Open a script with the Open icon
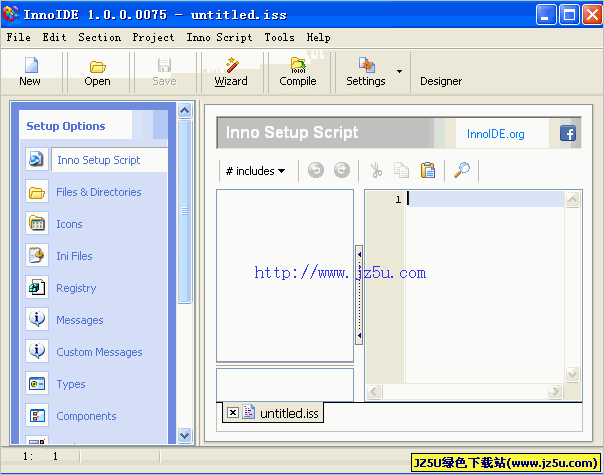 click(x=97, y=67)
